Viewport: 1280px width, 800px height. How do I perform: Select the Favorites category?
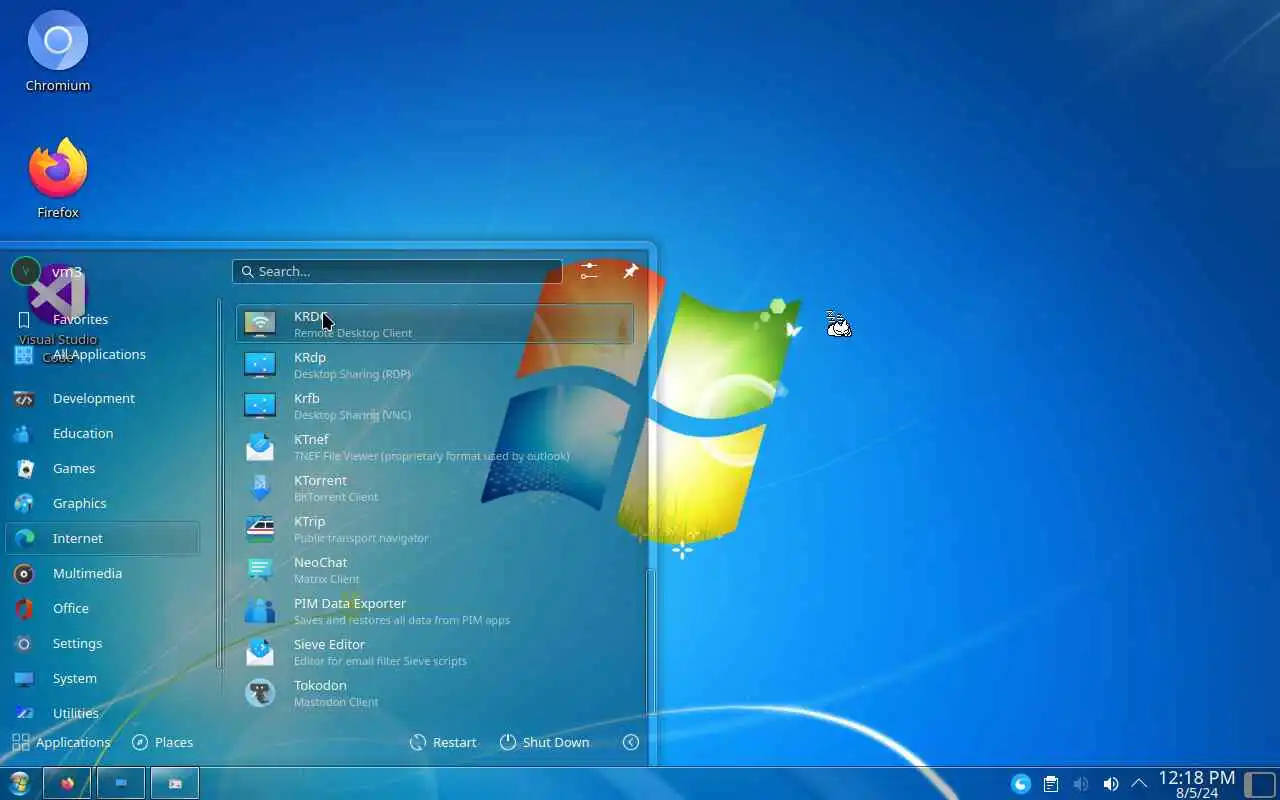[103, 319]
